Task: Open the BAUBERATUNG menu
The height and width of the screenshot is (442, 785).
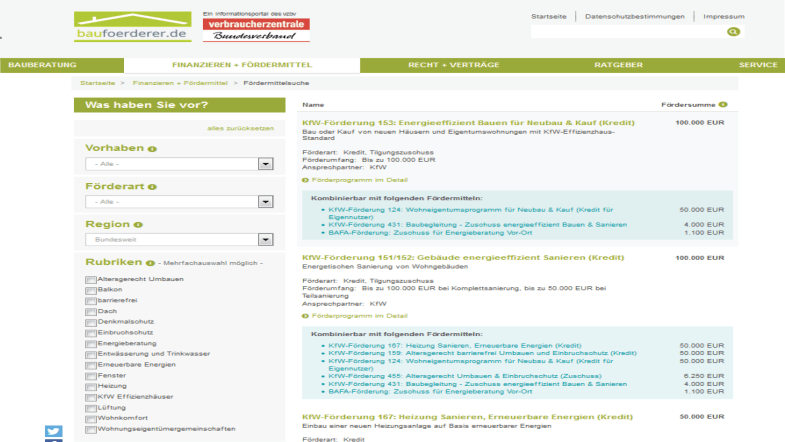Action: pos(43,65)
